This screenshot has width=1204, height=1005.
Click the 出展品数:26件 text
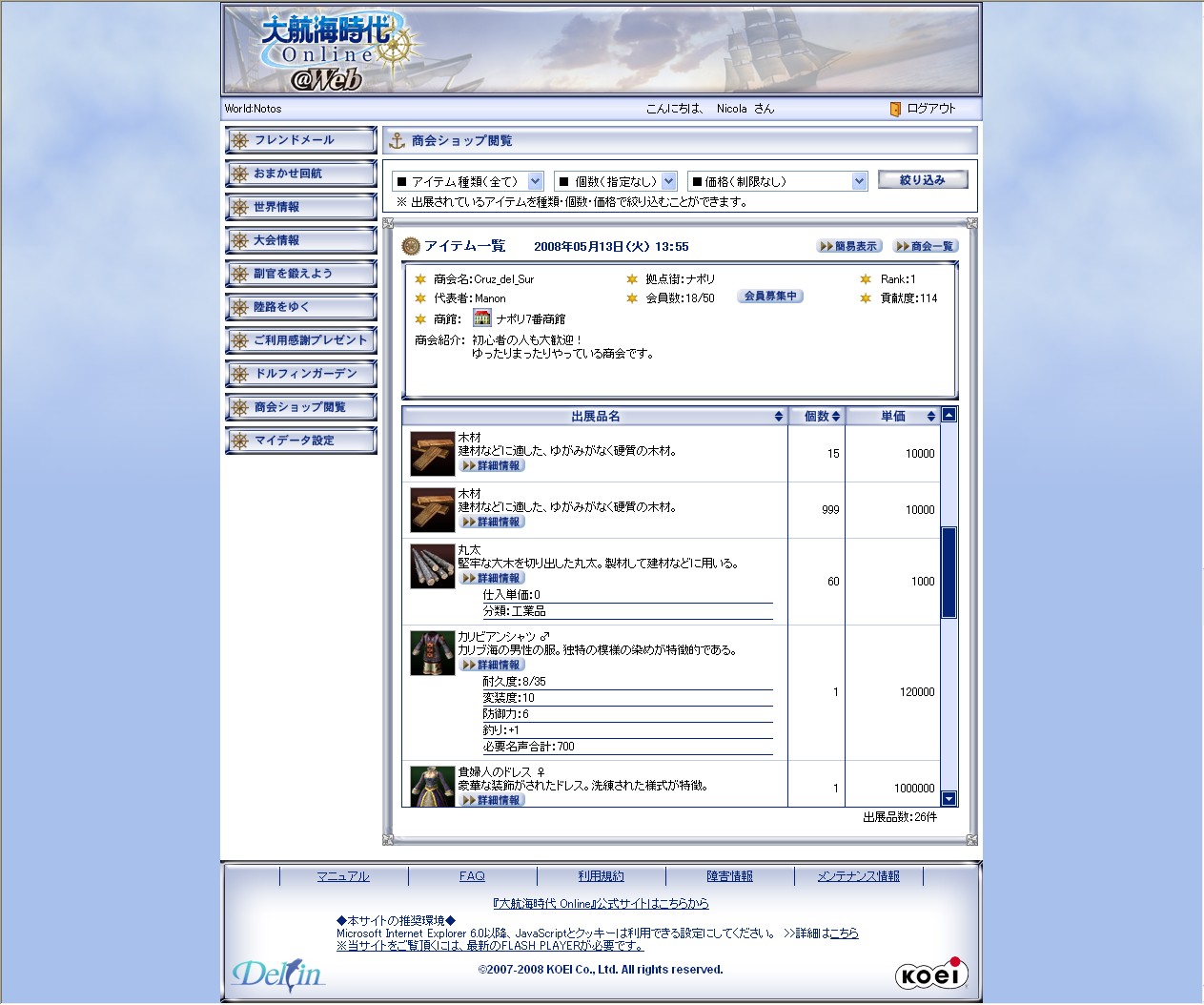tap(900, 817)
